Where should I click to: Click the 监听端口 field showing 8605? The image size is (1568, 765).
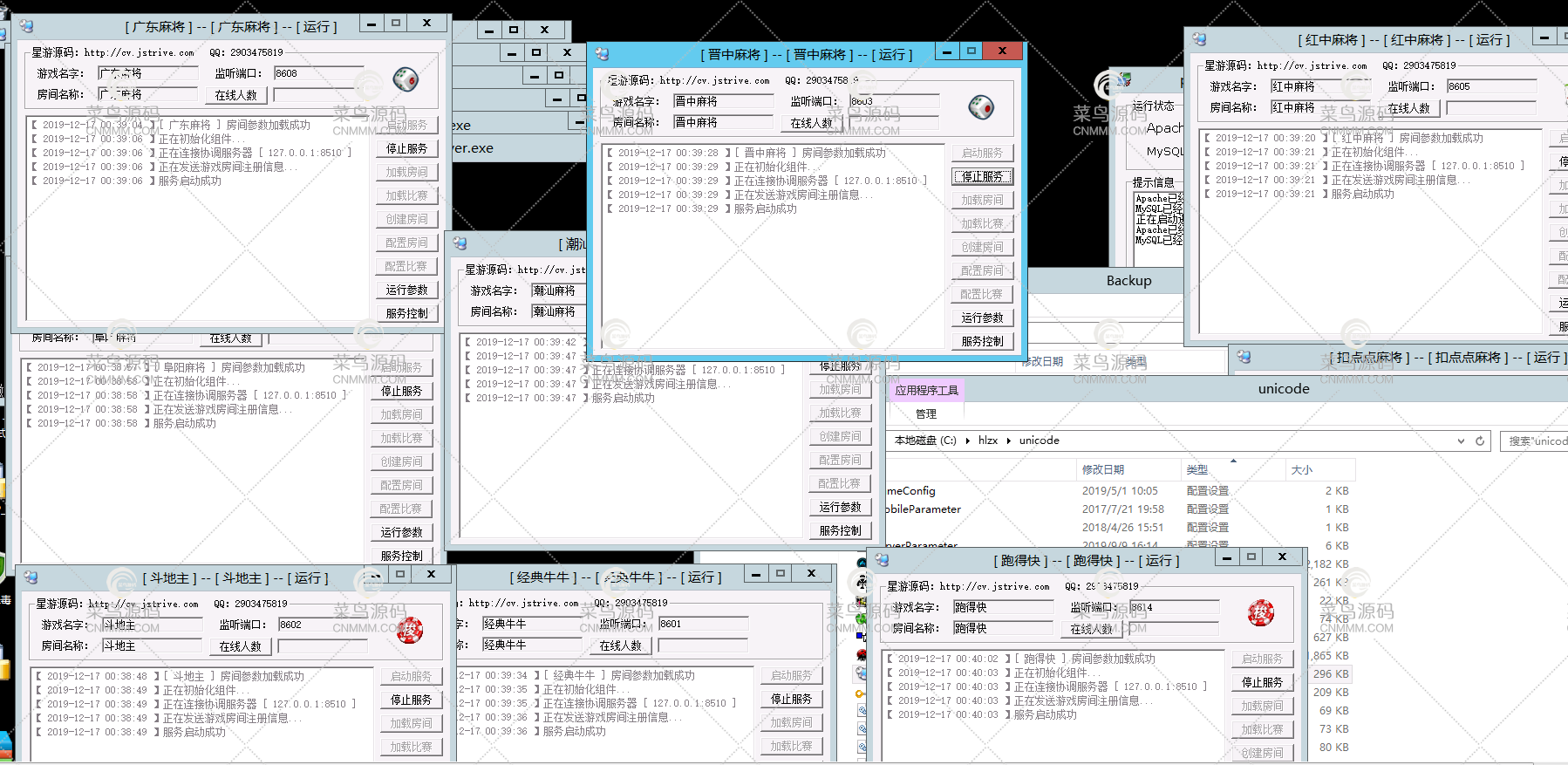tap(1490, 86)
